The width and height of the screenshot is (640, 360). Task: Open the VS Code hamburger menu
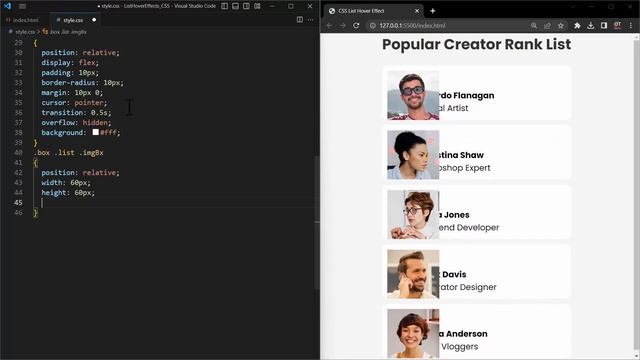(22, 6)
